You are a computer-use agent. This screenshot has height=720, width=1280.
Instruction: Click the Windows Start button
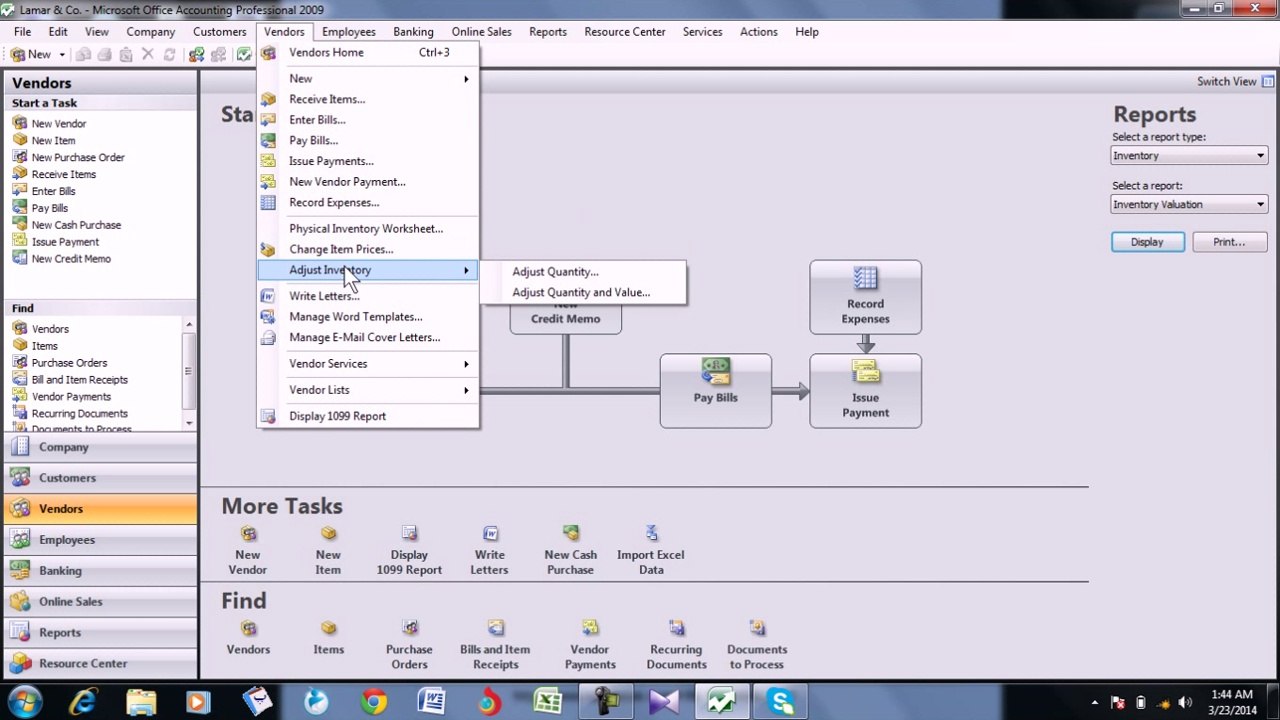pos(24,702)
